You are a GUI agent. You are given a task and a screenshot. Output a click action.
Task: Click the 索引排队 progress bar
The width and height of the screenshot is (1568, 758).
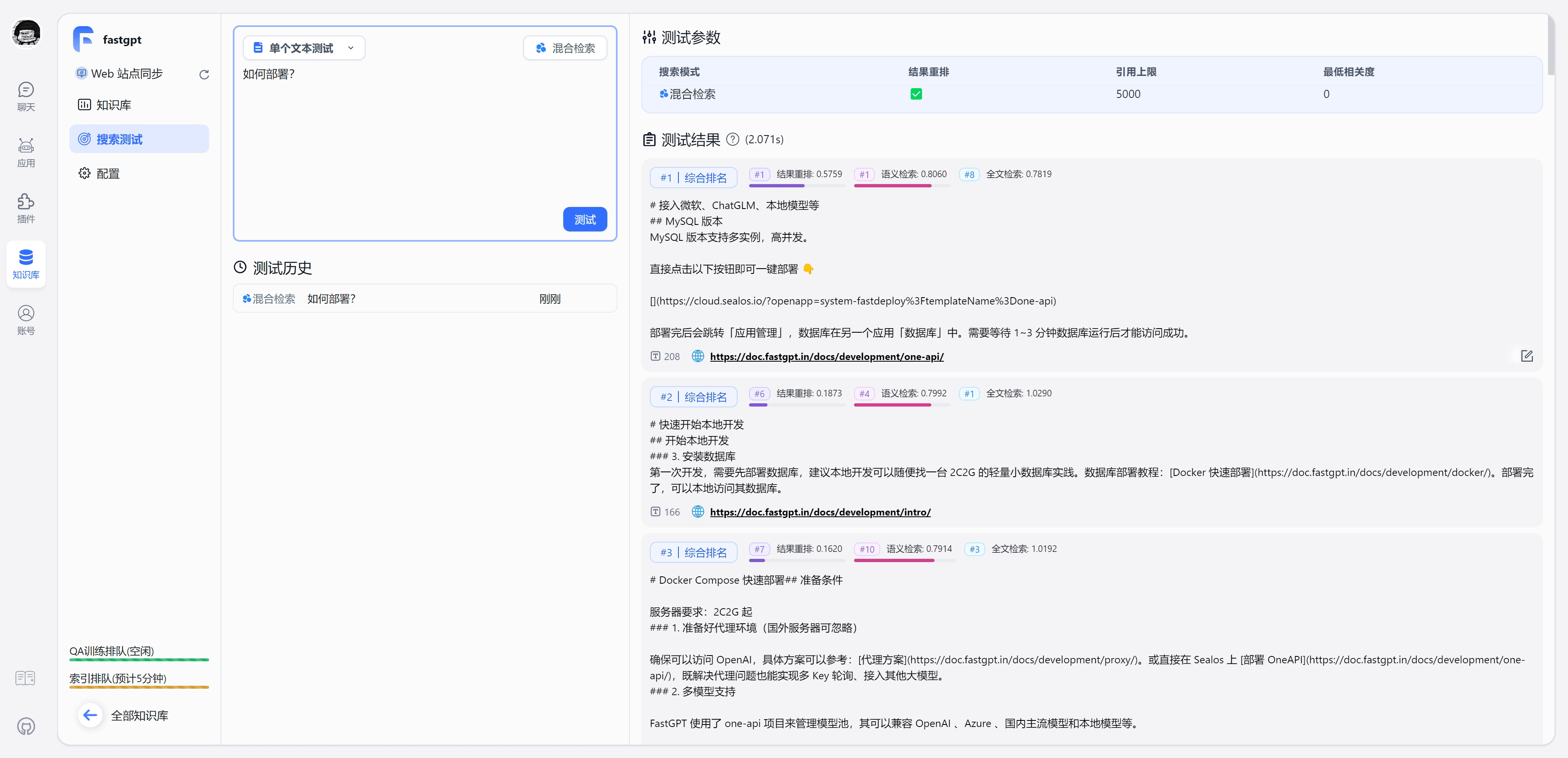pyautogui.click(x=139, y=687)
